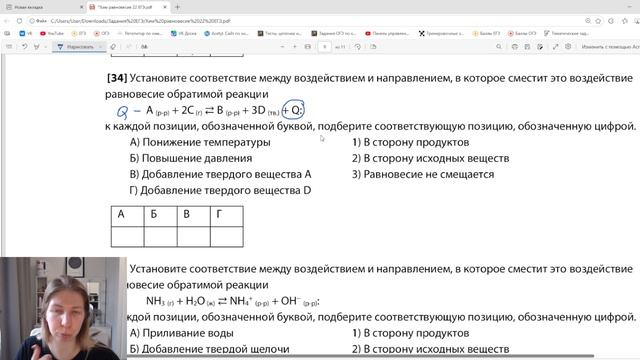
Task: Open a new browser tab
Action: (x=177, y=7)
